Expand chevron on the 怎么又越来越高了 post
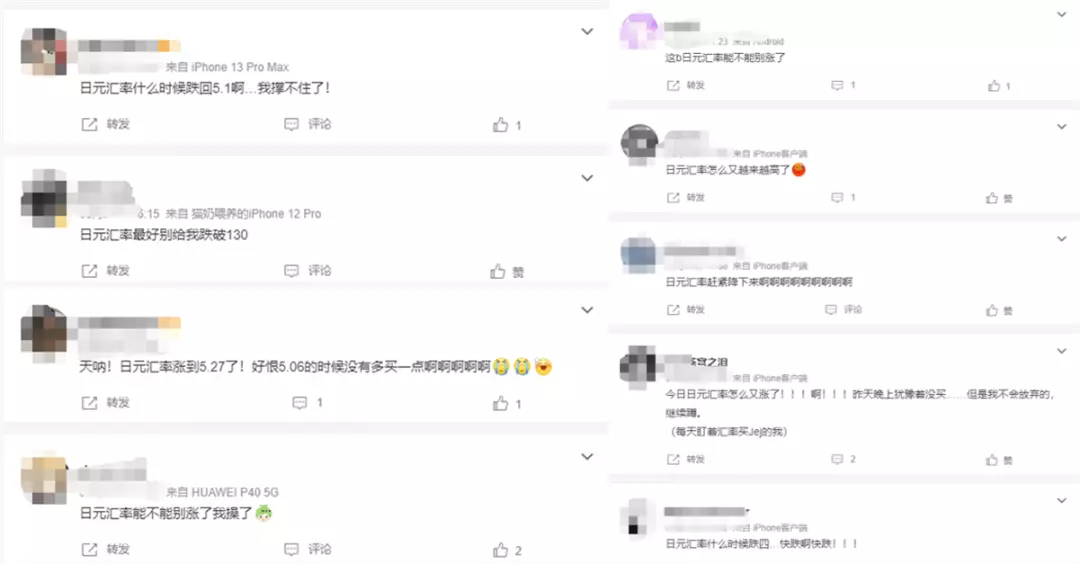The image size is (1080, 564). (1061, 127)
